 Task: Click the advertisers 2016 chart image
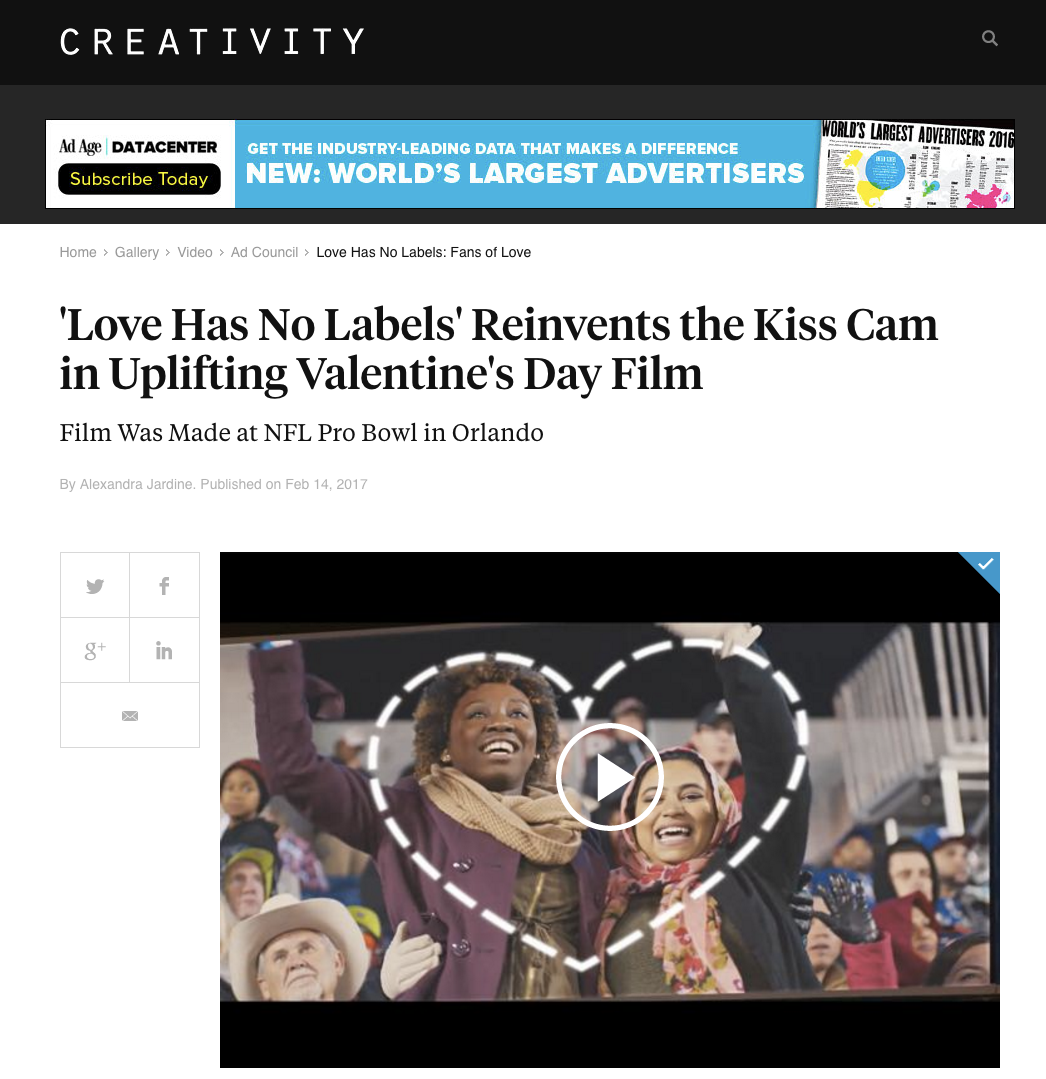click(x=917, y=164)
